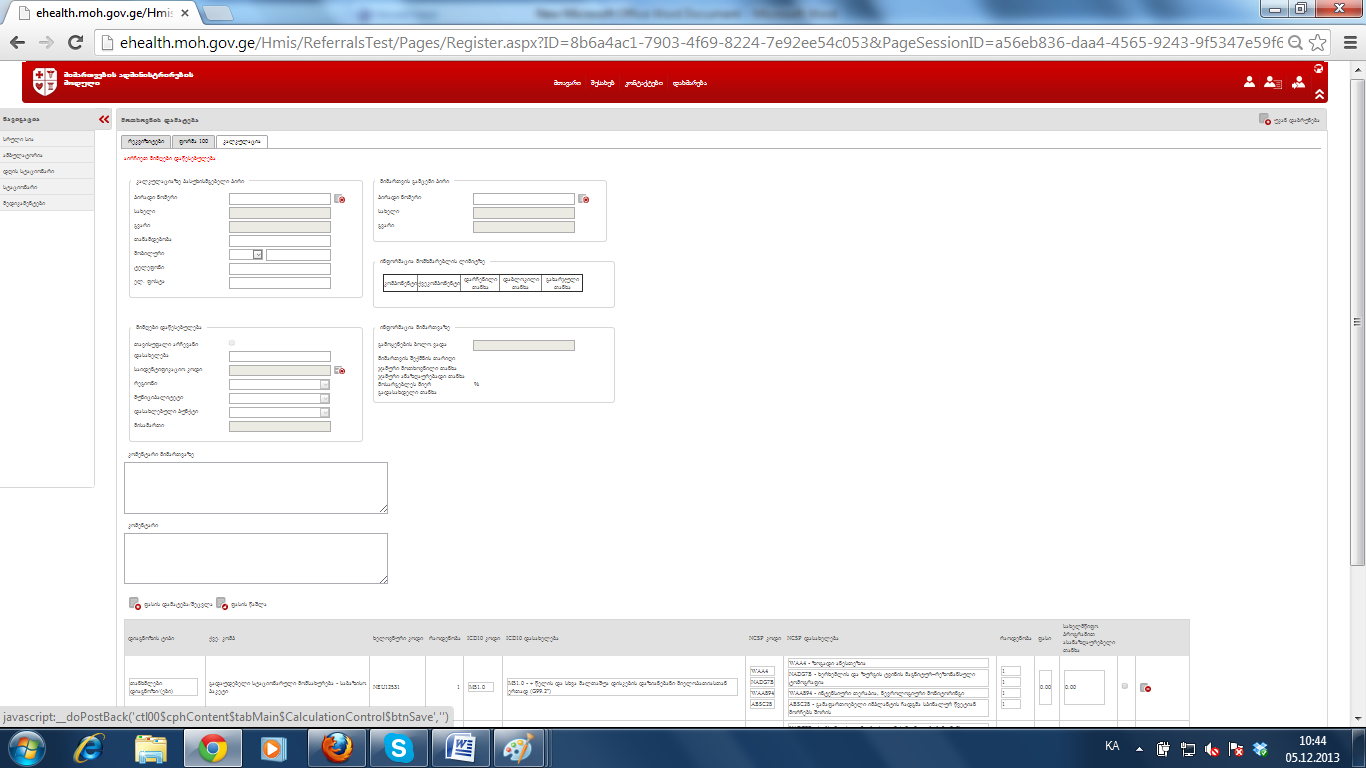
Task: Open Skype from the Windows taskbar
Action: tap(399, 747)
